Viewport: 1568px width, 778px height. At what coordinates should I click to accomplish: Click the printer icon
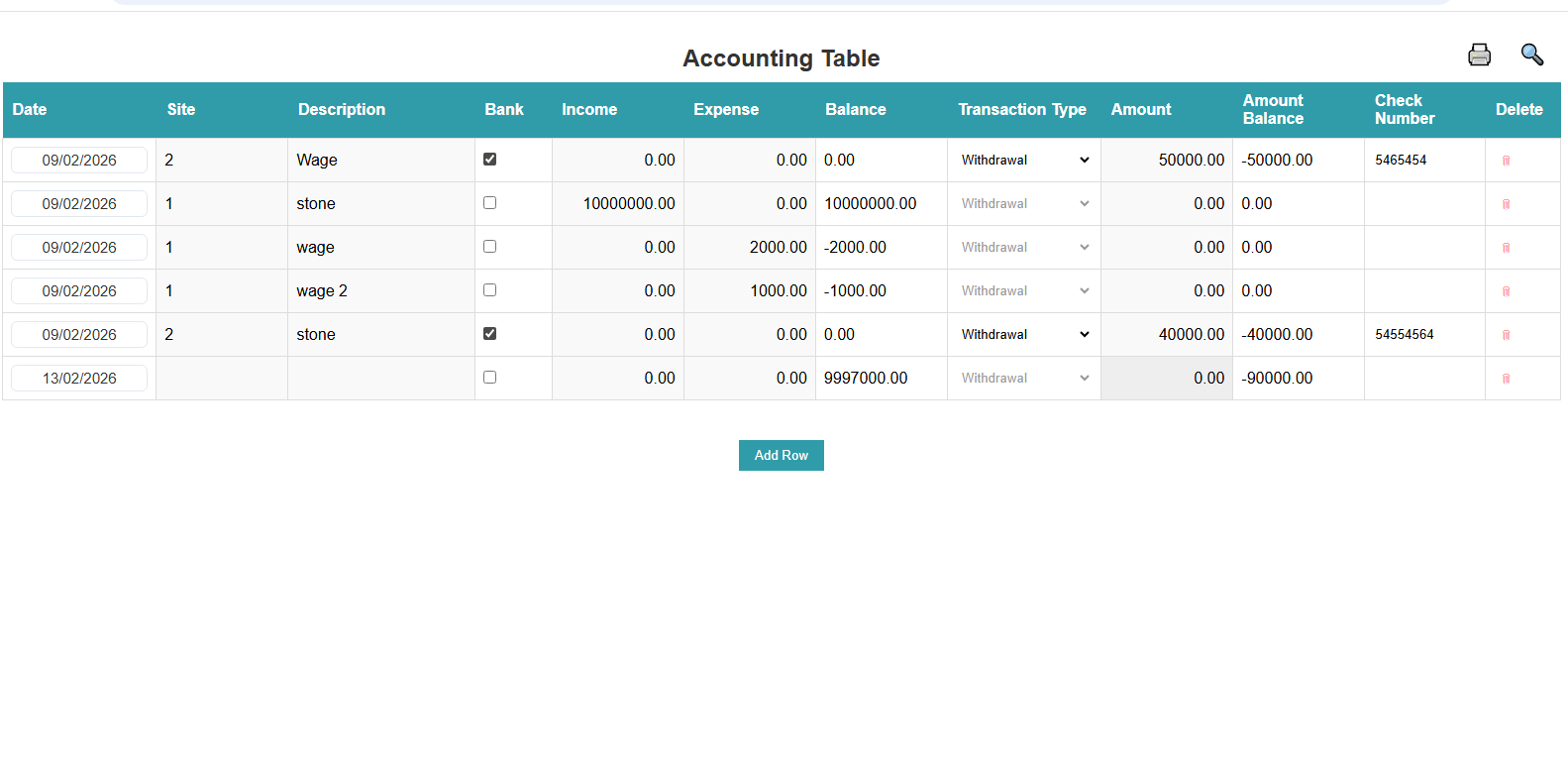[x=1479, y=55]
